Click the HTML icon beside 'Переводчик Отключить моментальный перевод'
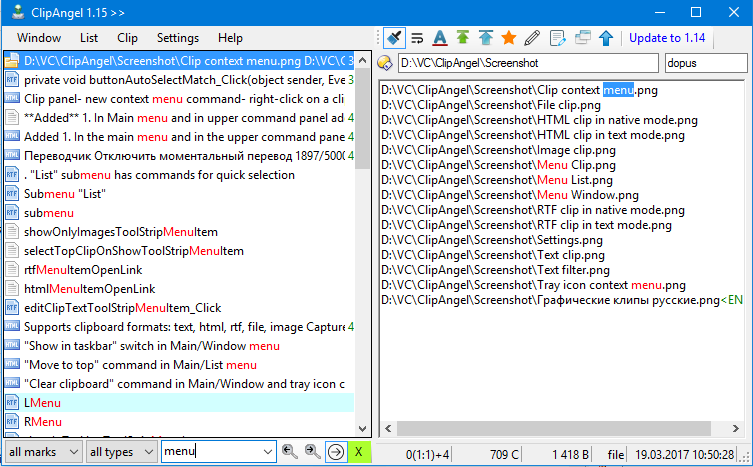Screen dimensions: 753x467 pos(12,156)
